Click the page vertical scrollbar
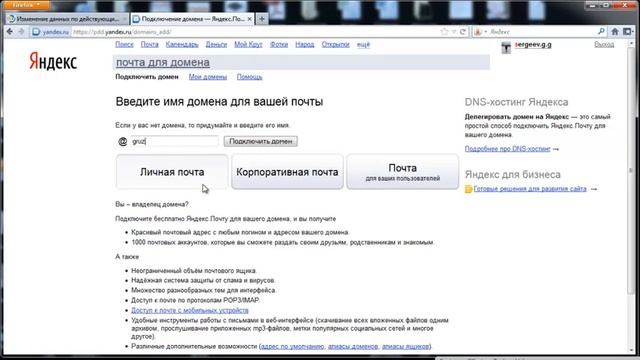This screenshot has height=360, width=640. tap(631, 171)
